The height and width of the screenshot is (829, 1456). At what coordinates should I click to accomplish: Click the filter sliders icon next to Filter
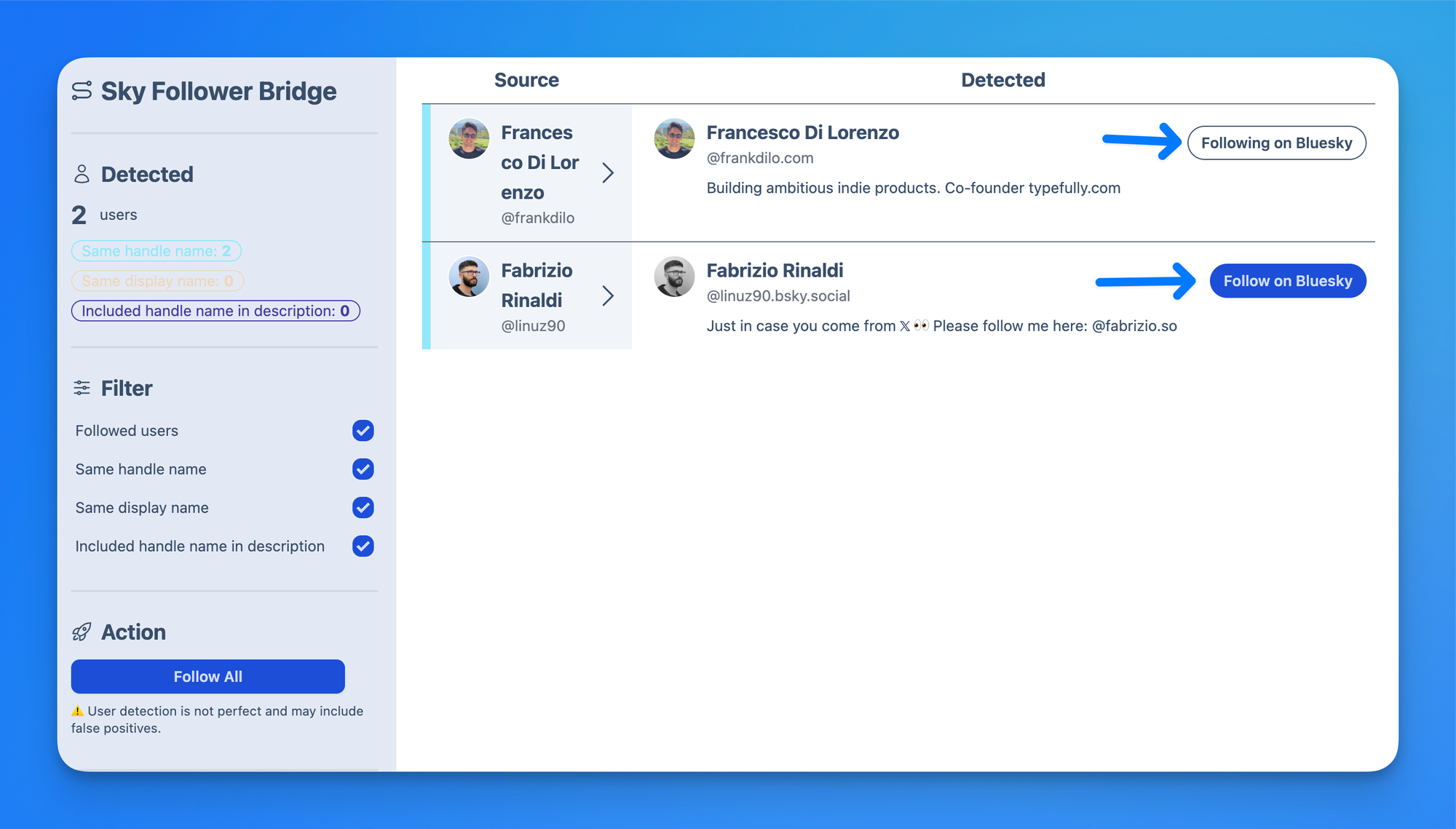pos(82,388)
